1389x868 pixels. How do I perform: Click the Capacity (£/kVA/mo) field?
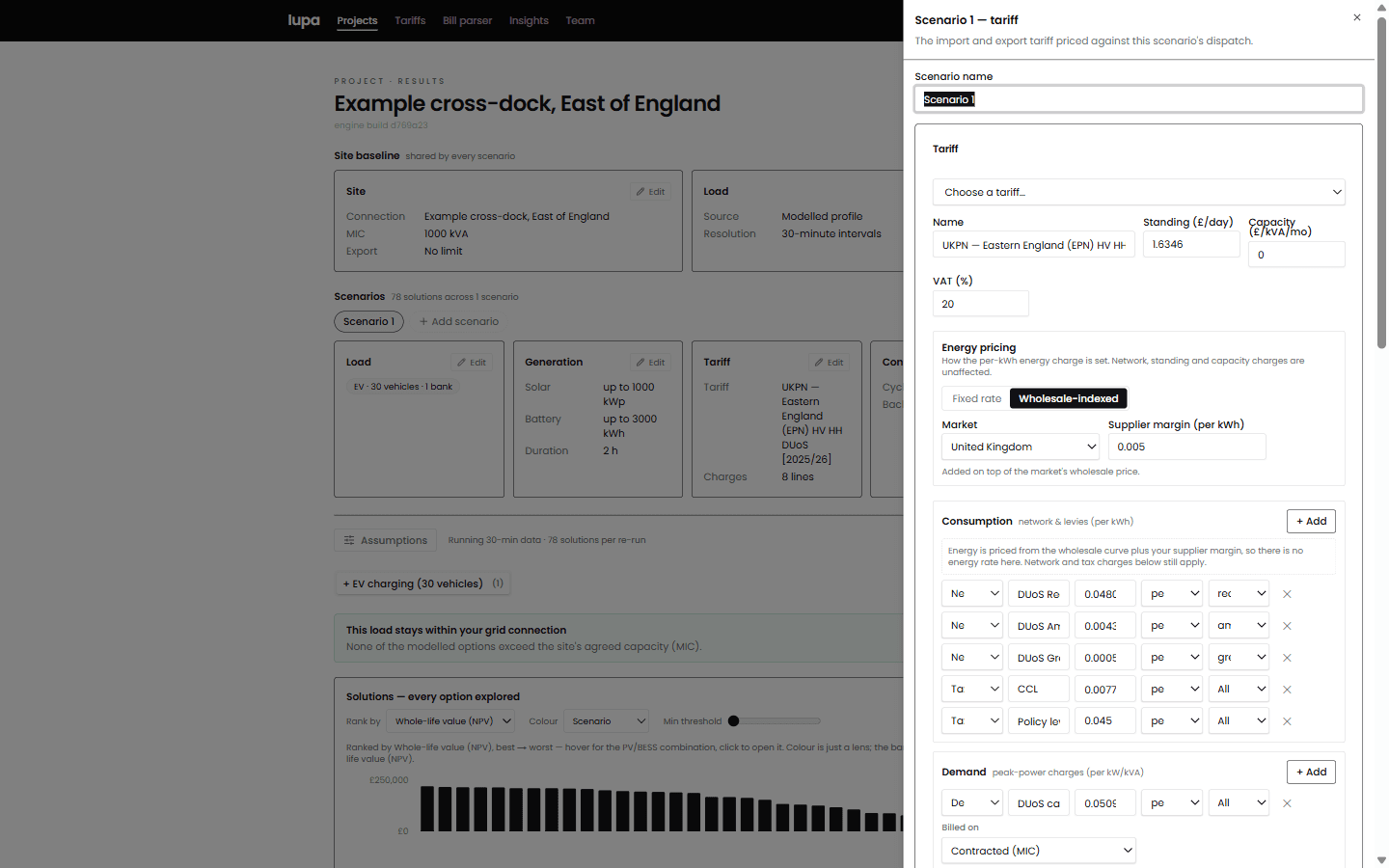point(1296,255)
